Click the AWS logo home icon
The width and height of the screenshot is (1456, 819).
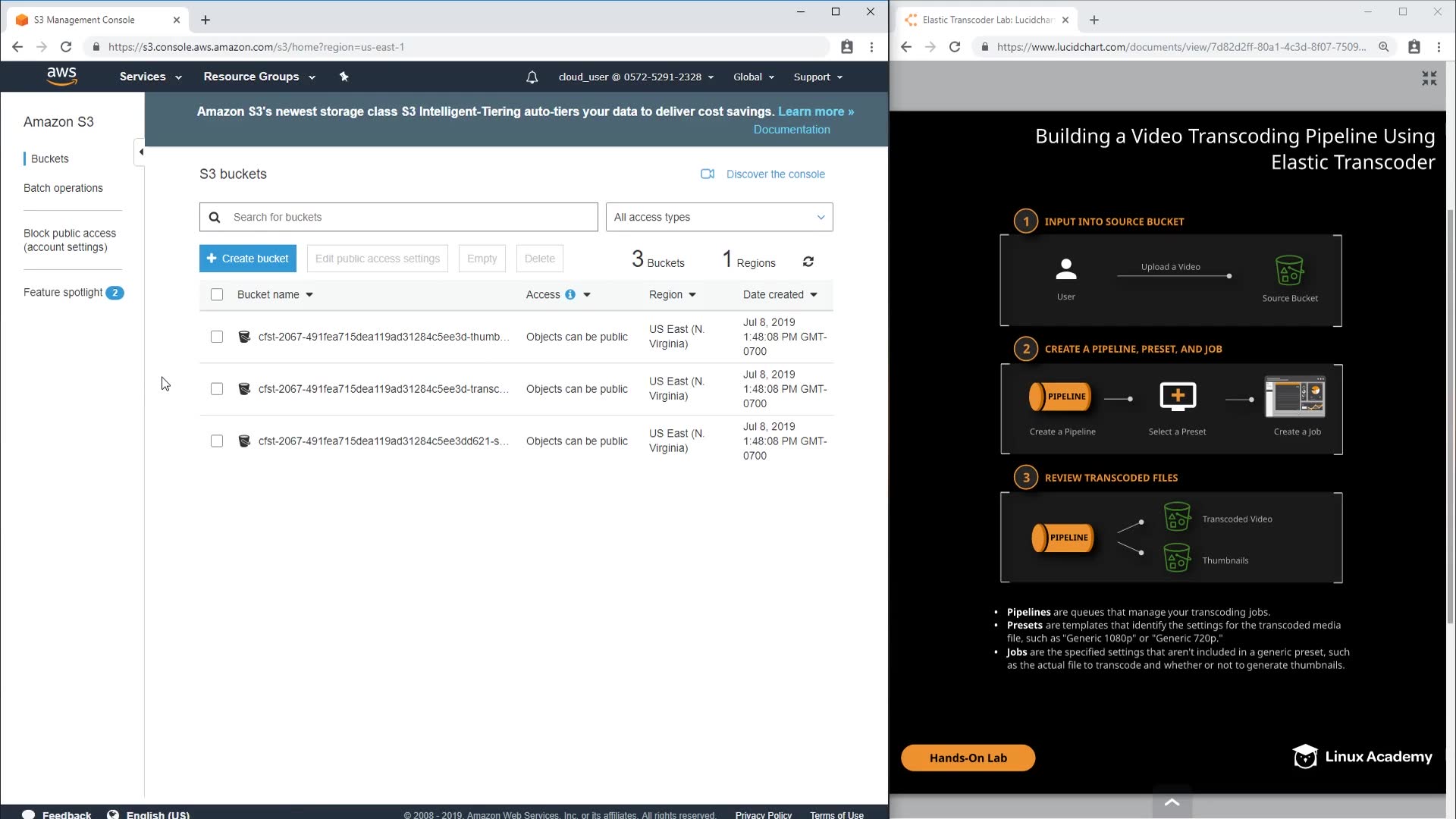(61, 76)
